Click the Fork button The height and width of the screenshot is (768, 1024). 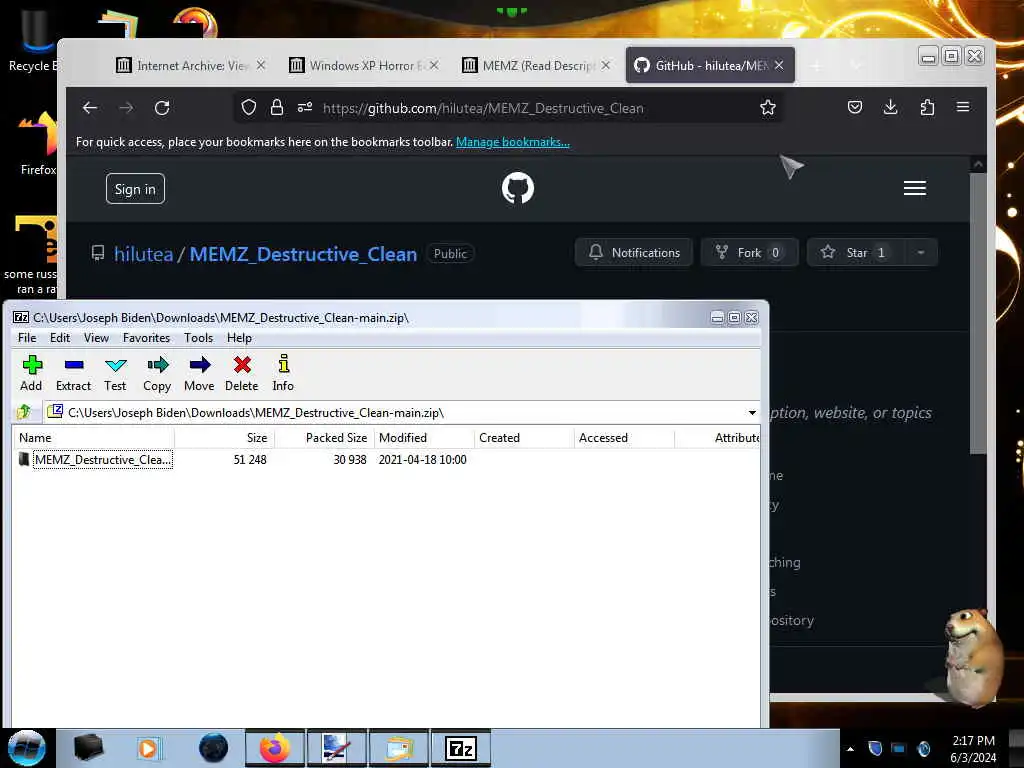pos(749,253)
